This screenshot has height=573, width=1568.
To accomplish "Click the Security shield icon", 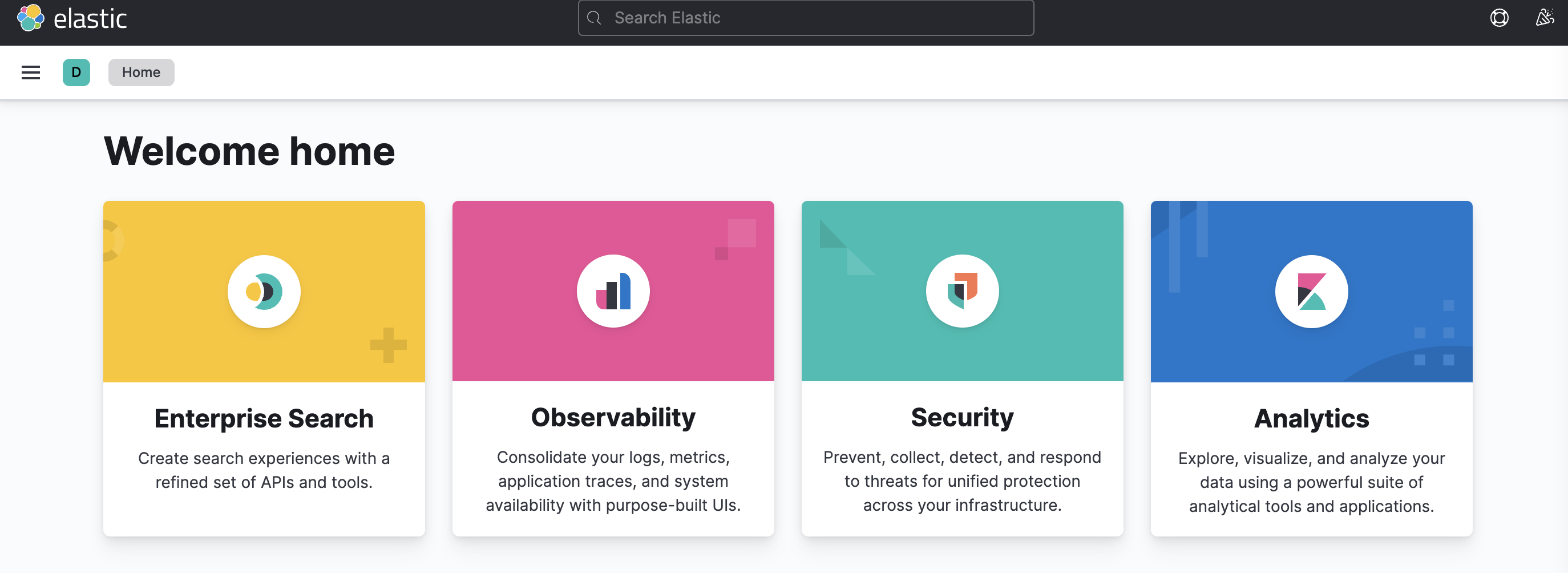I will [963, 291].
